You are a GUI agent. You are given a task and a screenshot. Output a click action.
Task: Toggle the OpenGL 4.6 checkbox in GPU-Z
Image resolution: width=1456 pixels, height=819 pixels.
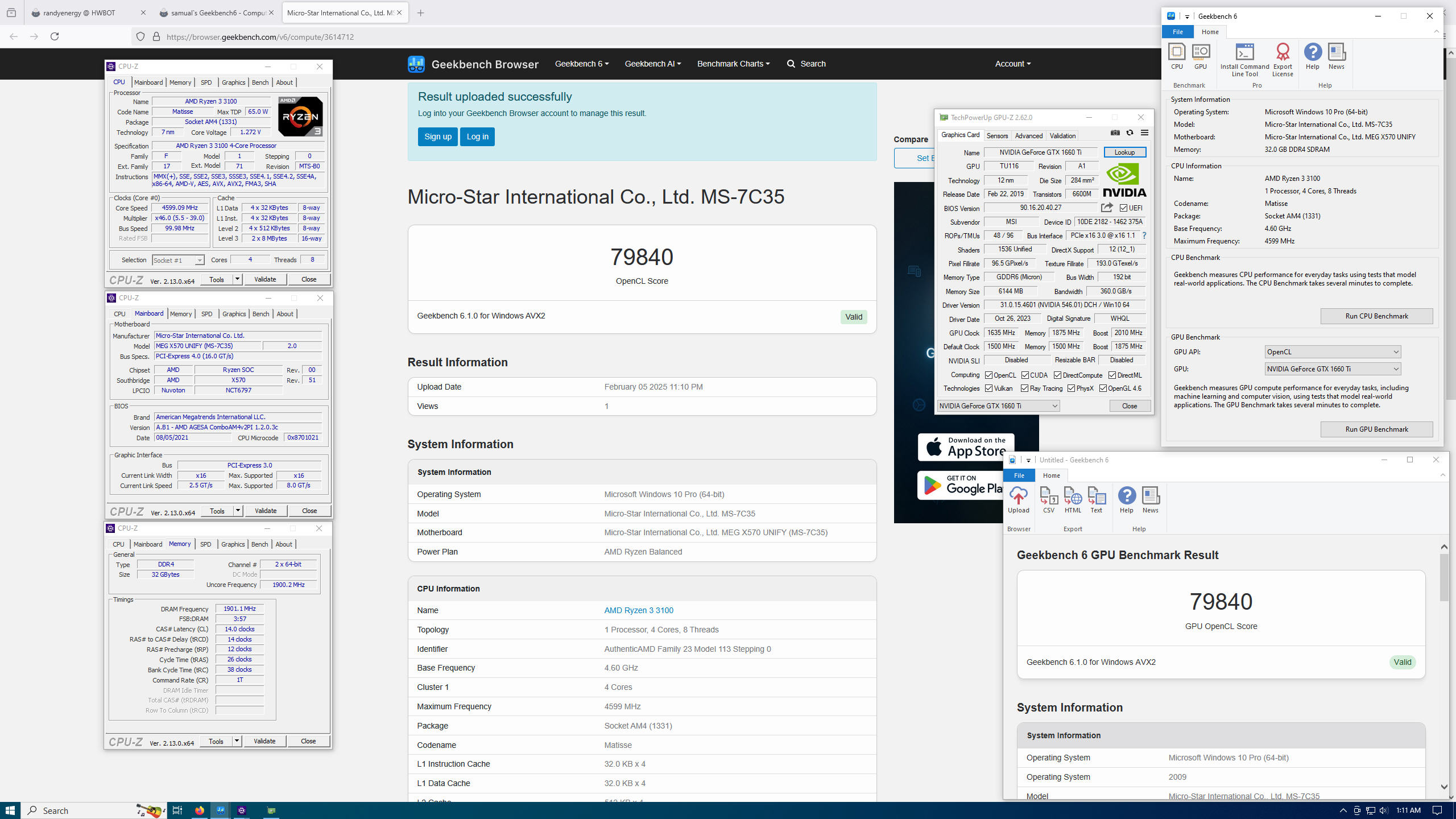(1103, 388)
